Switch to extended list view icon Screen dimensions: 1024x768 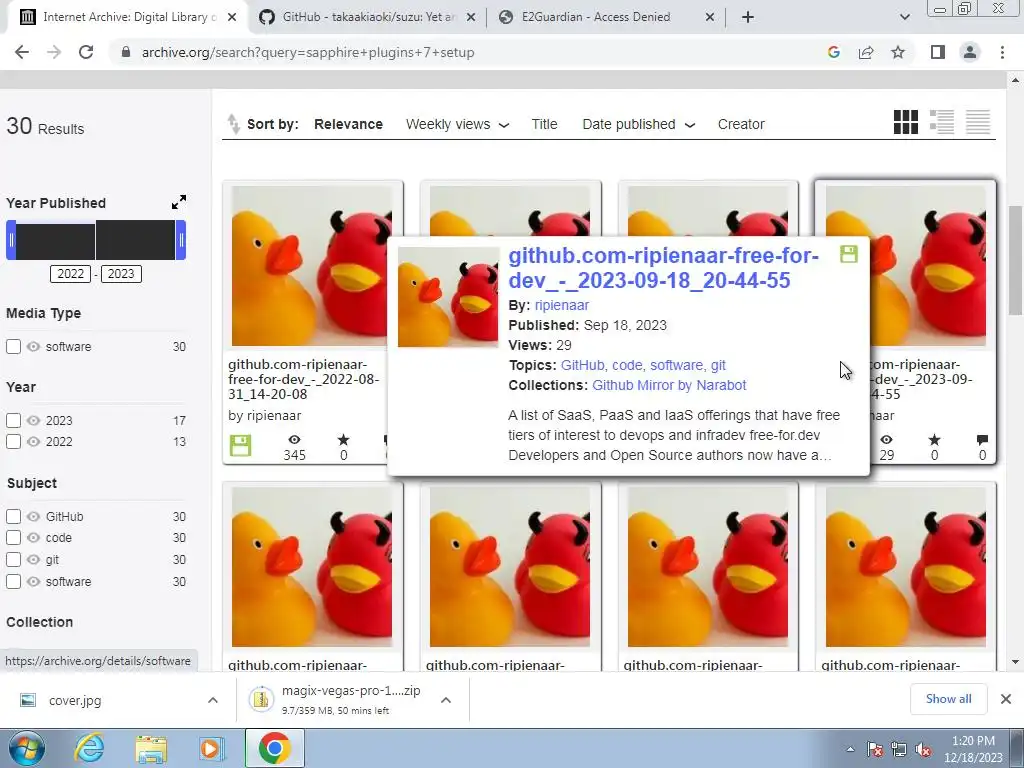point(942,122)
